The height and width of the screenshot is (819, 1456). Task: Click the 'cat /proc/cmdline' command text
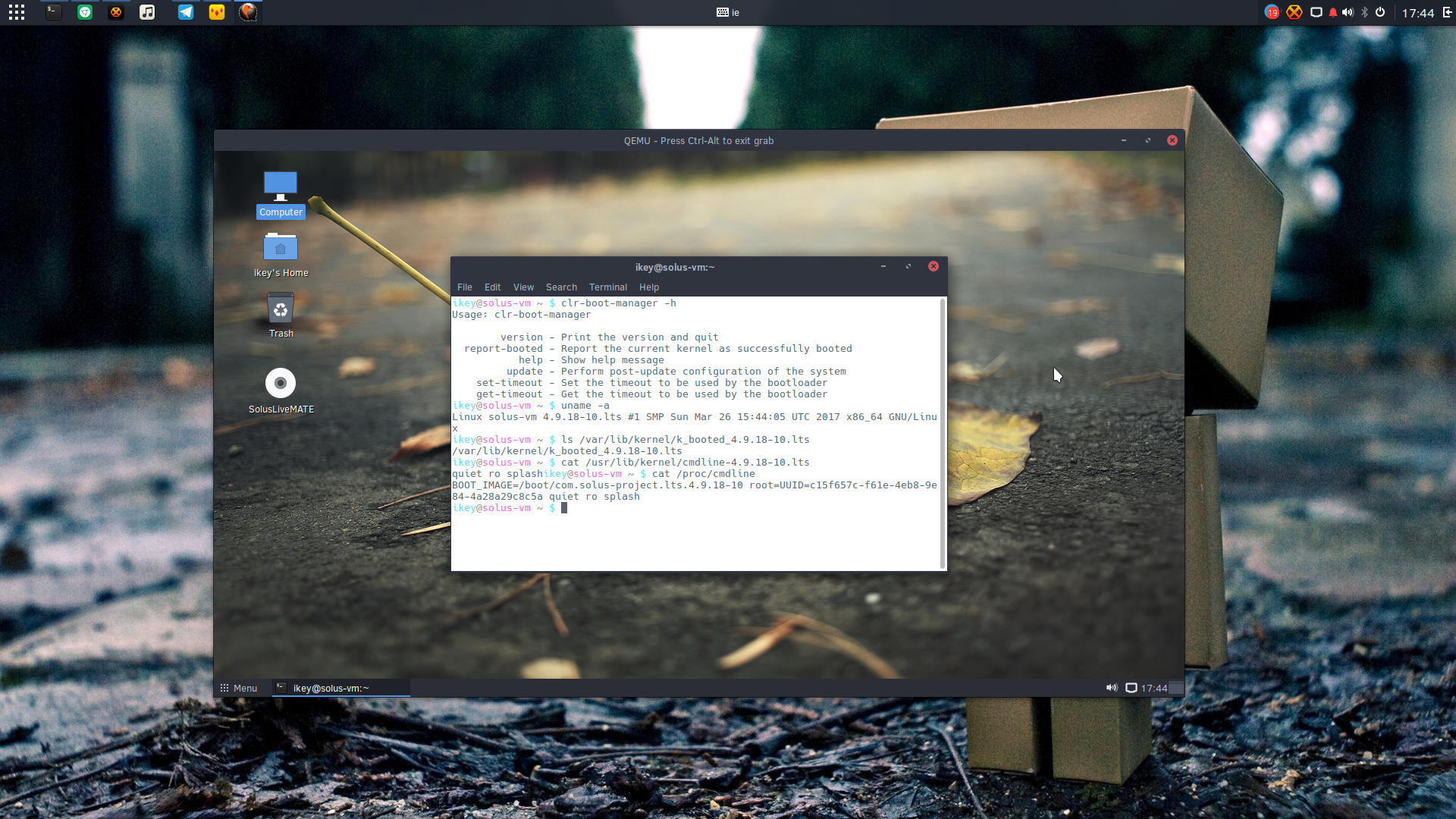[704, 474]
